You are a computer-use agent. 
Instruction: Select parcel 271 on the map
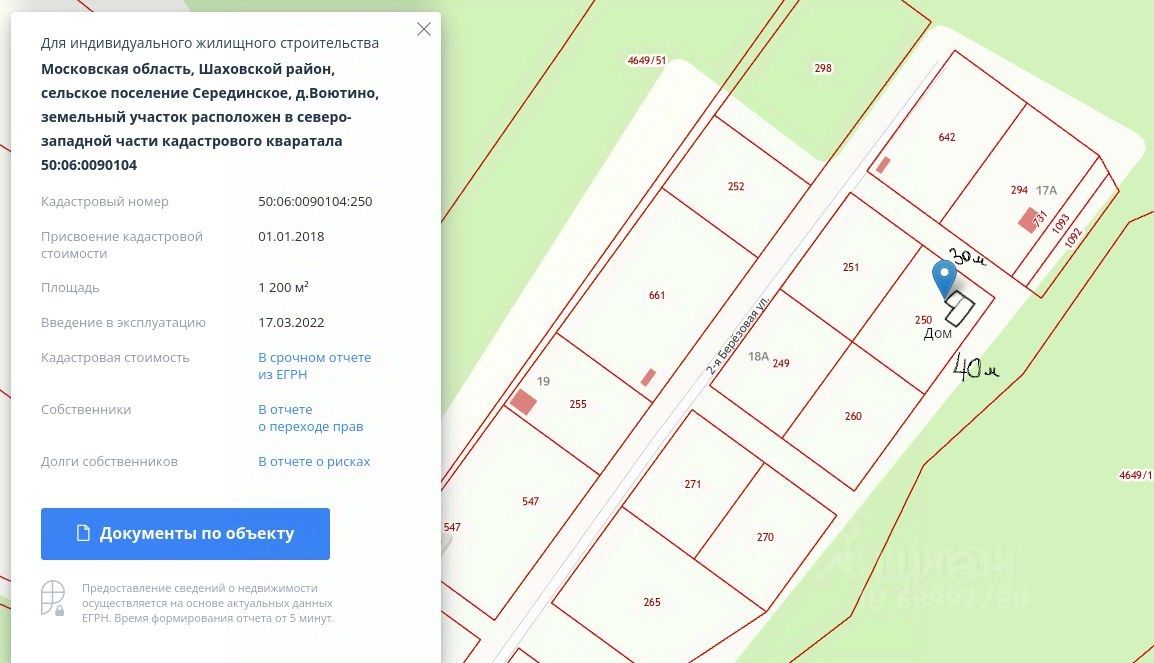pyautogui.click(x=693, y=484)
